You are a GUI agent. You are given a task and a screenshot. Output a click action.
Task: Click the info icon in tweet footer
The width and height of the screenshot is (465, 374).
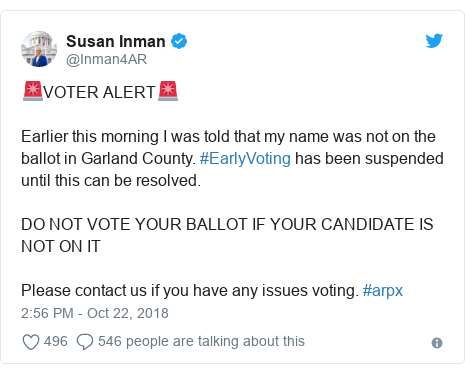[437, 343]
